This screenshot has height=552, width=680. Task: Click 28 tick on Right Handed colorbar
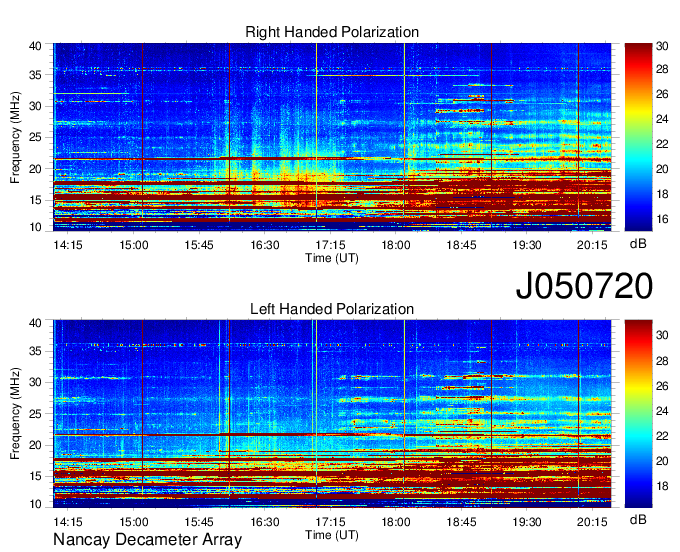662,69
